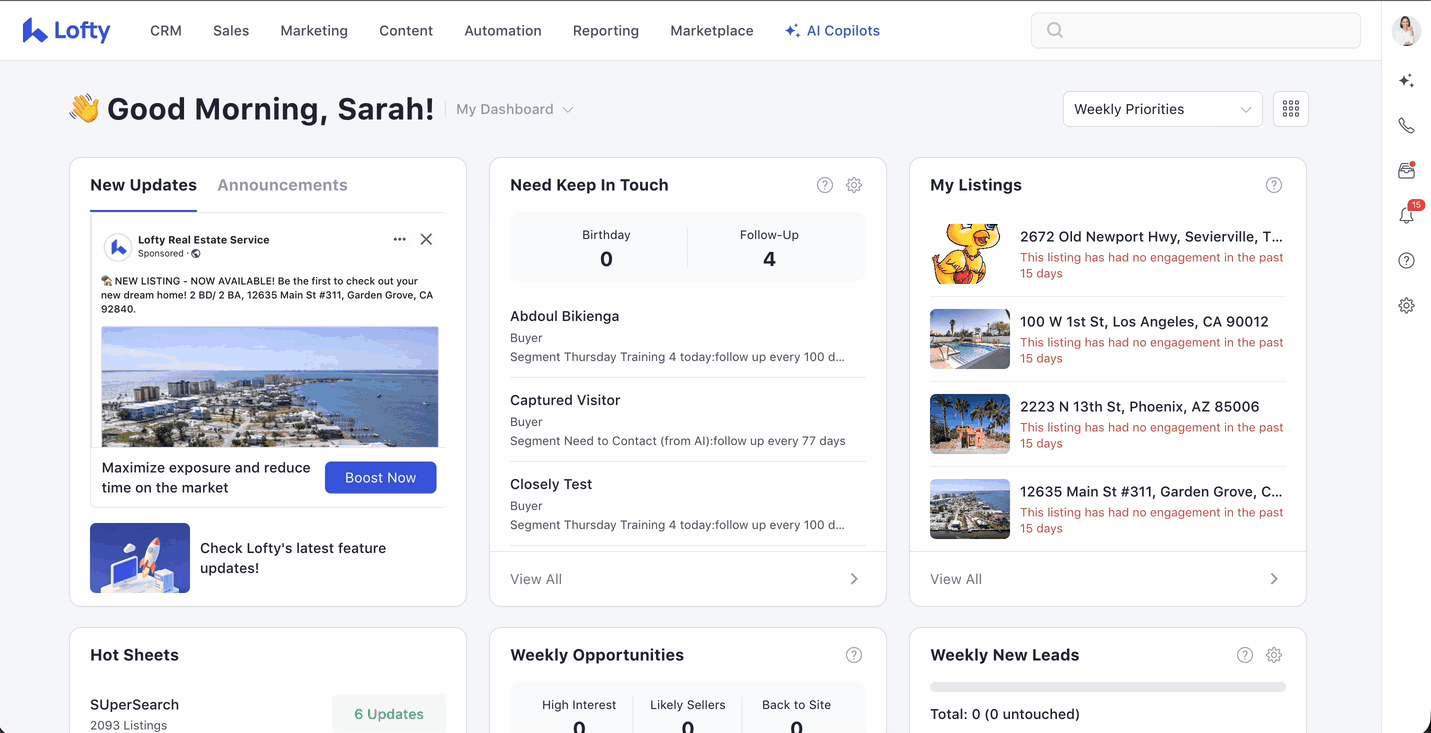Open the settings gear in right sidebar

tap(1406, 306)
